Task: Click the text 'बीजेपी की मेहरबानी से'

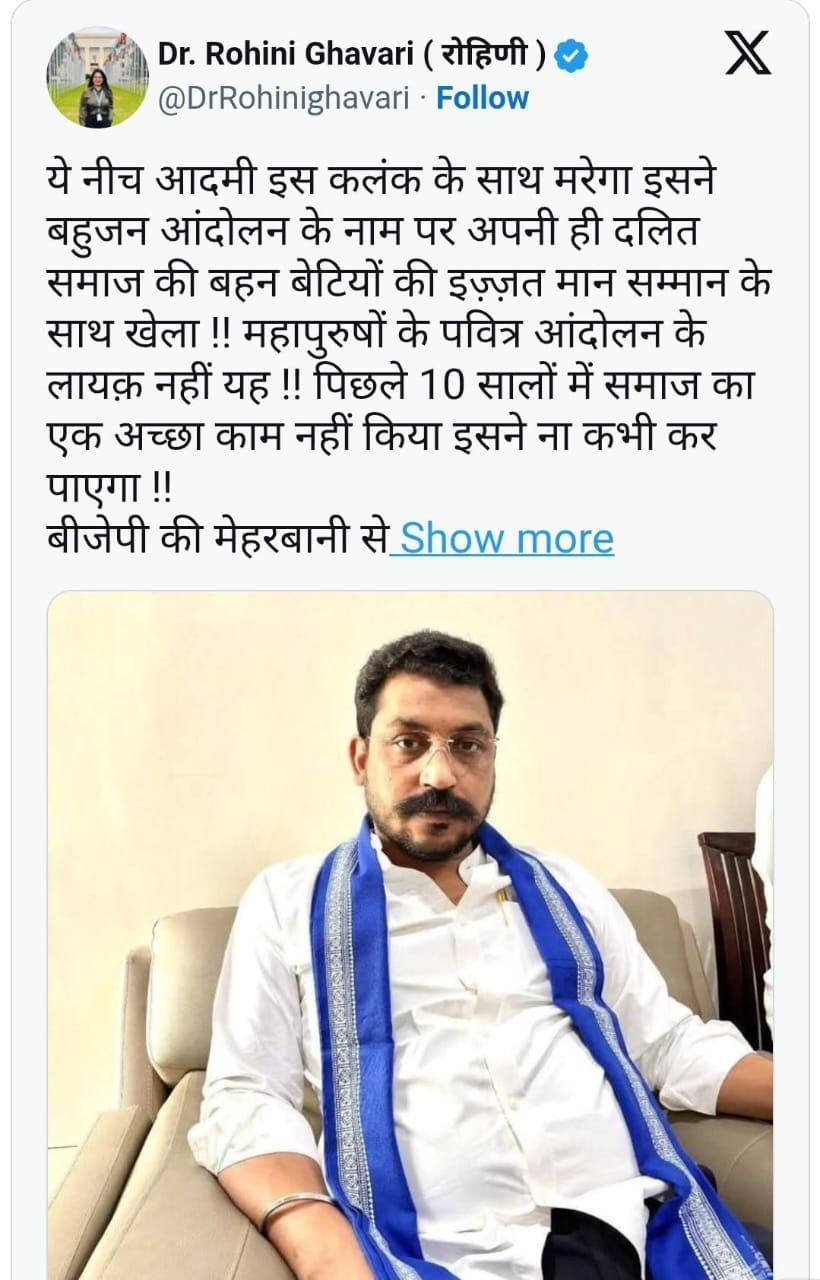Action: pyautogui.click(x=218, y=538)
